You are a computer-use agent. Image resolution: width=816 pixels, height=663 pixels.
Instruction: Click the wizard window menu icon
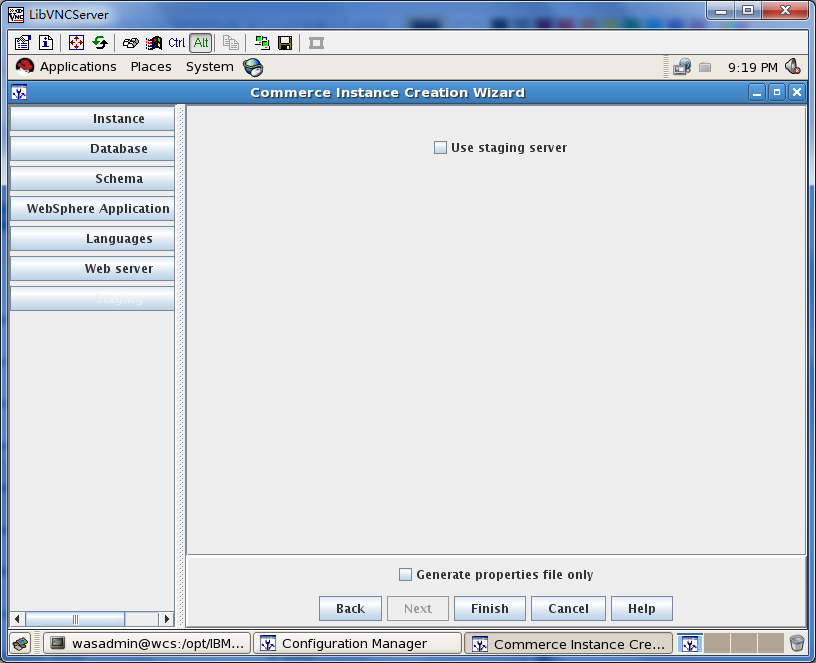[x=19, y=93]
